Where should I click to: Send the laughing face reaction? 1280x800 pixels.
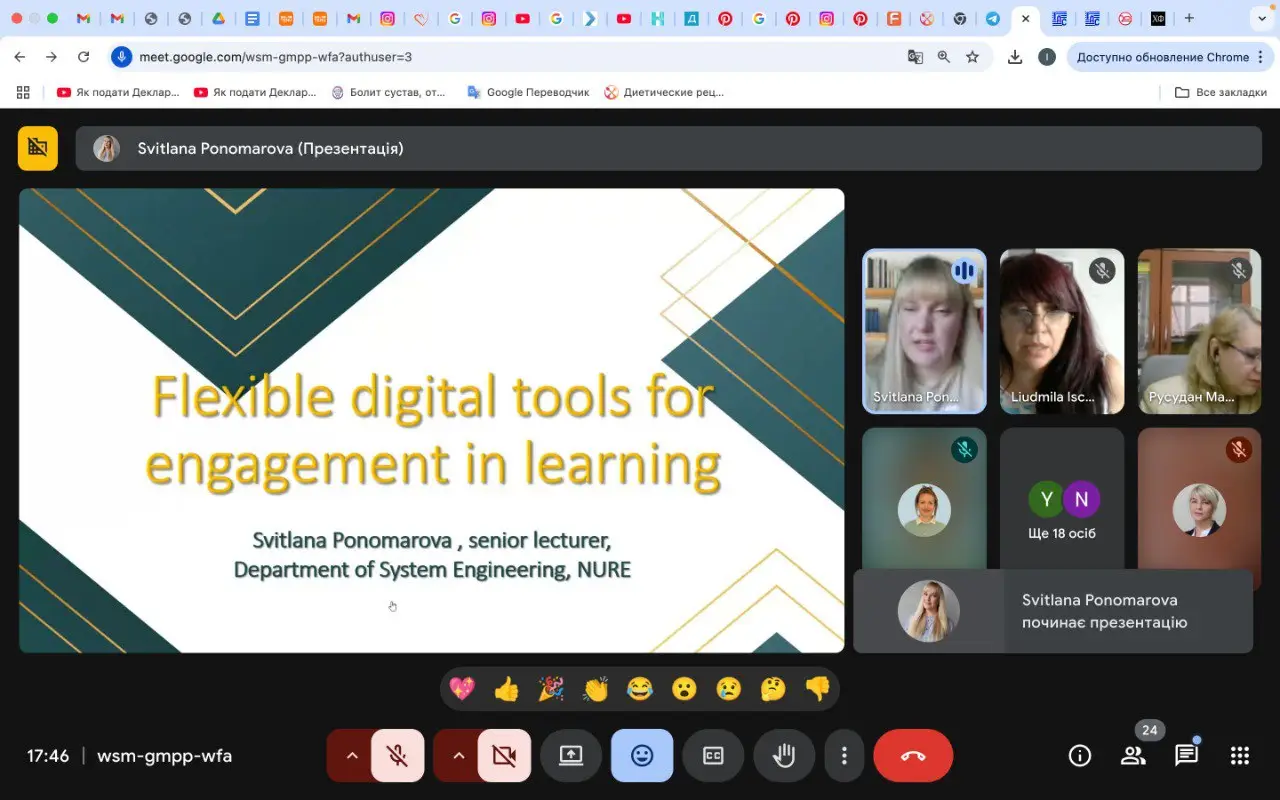(x=640, y=689)
